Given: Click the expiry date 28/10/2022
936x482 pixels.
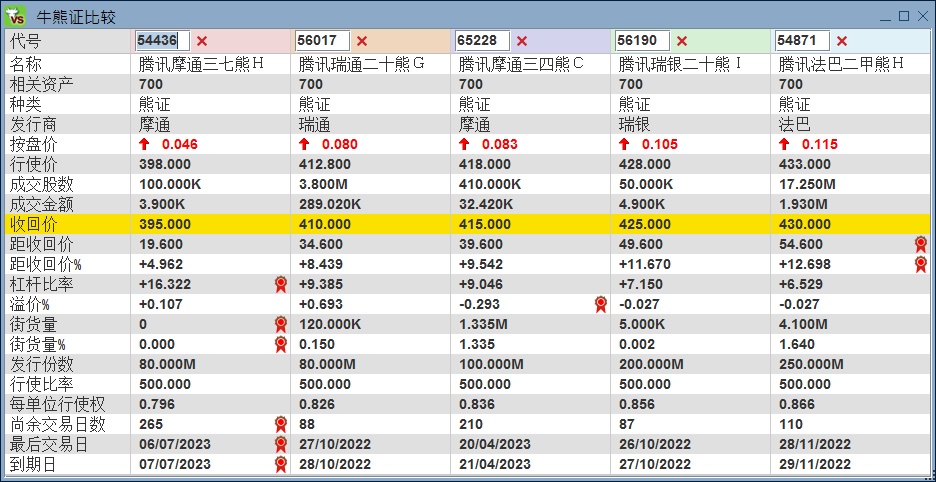Looking at the screenshot, I should [x=334, y=464].
